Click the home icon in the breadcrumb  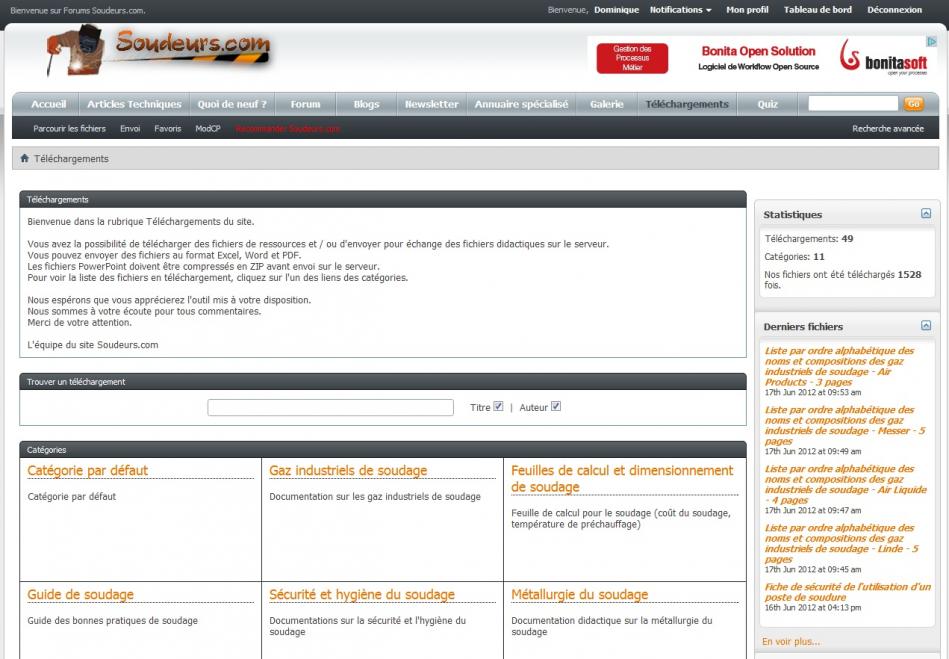(x=25, y=159)
